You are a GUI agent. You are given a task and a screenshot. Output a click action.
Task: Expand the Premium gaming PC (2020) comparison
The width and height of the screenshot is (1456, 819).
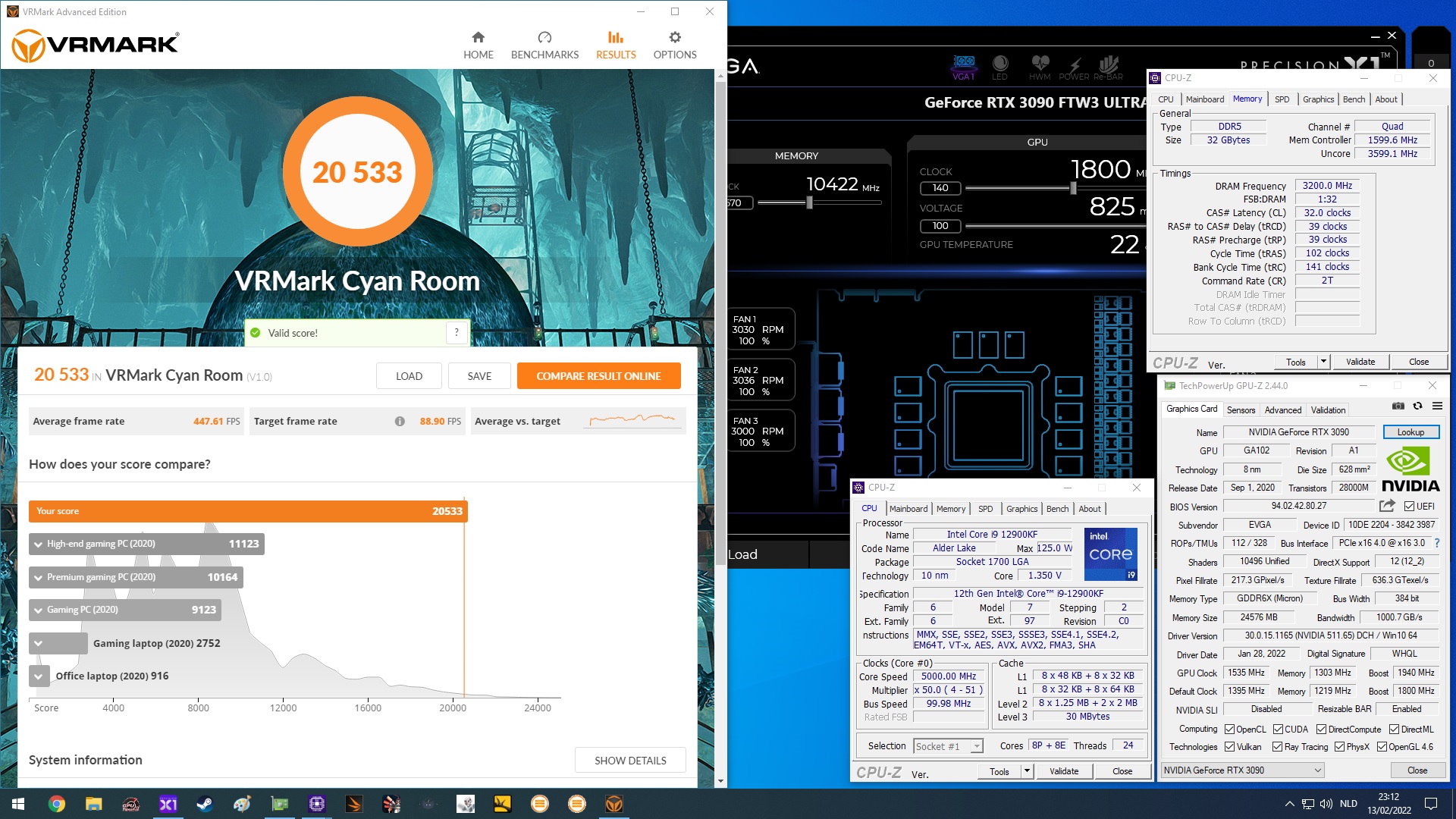(38, 578)
